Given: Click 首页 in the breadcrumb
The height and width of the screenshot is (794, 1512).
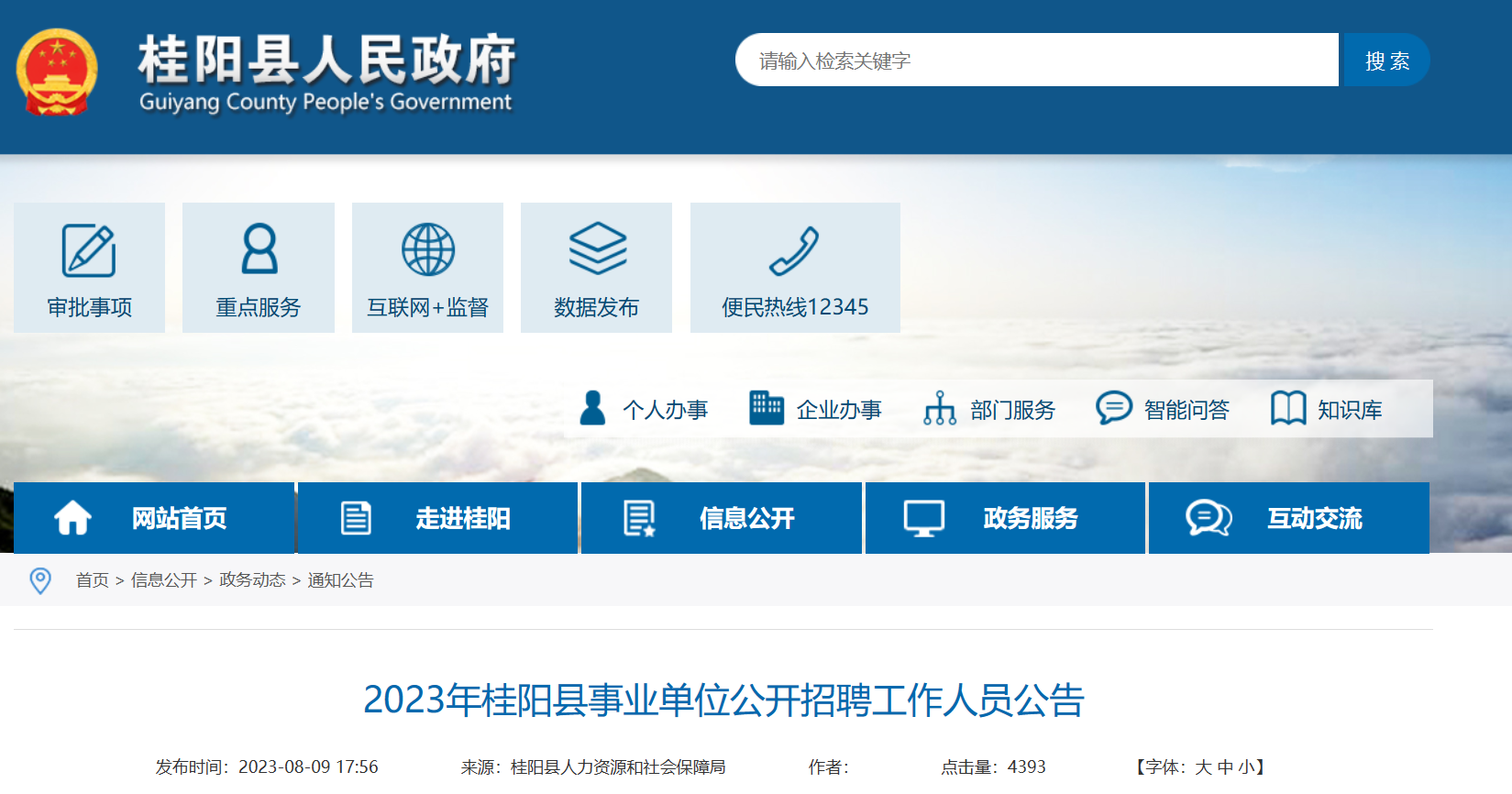Looking at the screenshot, I should [92, 580].
